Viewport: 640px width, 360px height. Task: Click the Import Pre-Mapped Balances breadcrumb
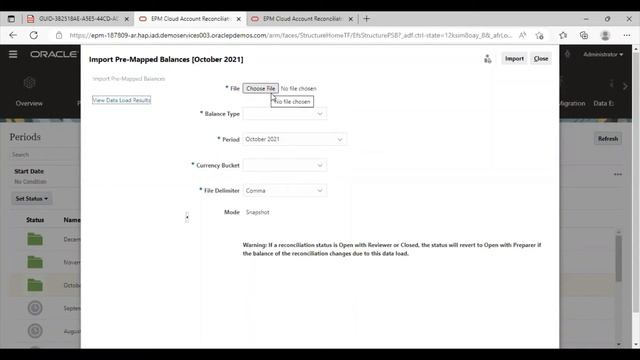[x=129, y=79]
